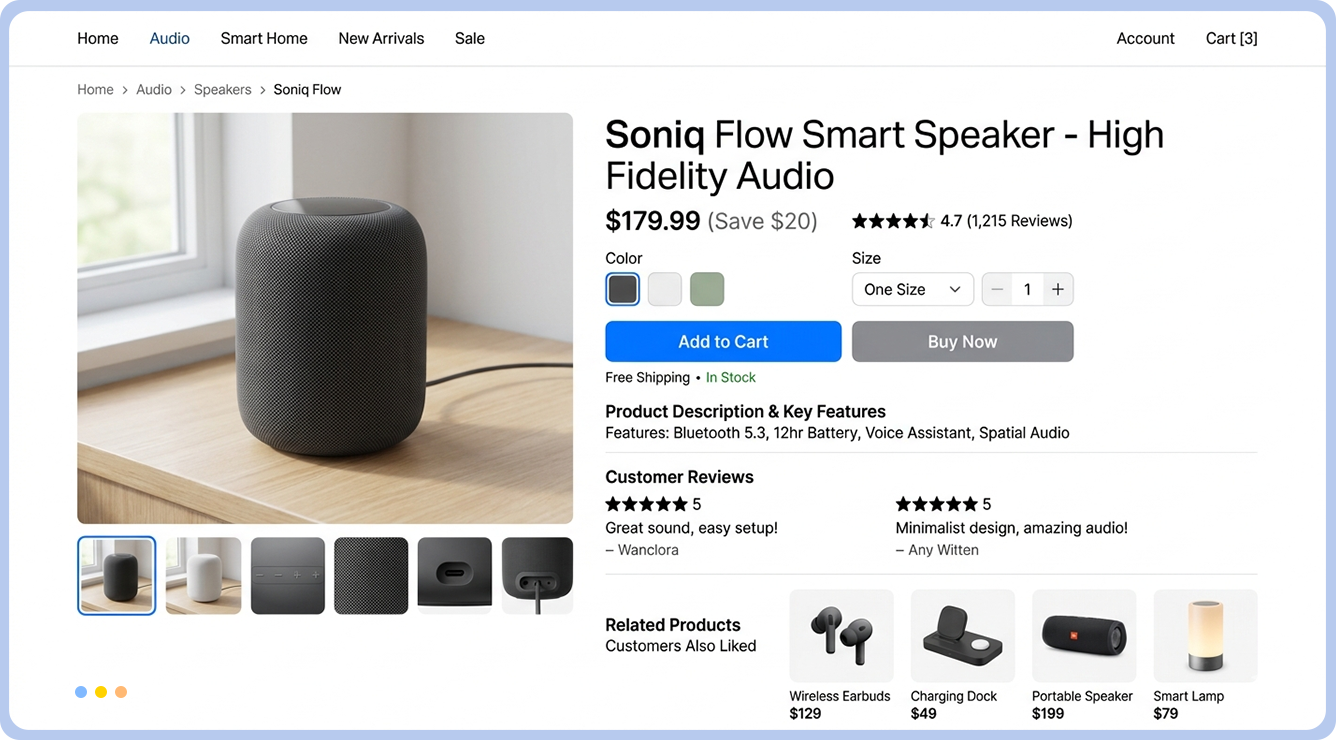Image resolution: width=1336 pixels, height=740 pixels.
Task: Open Cart [3]
Action: 1230,38
